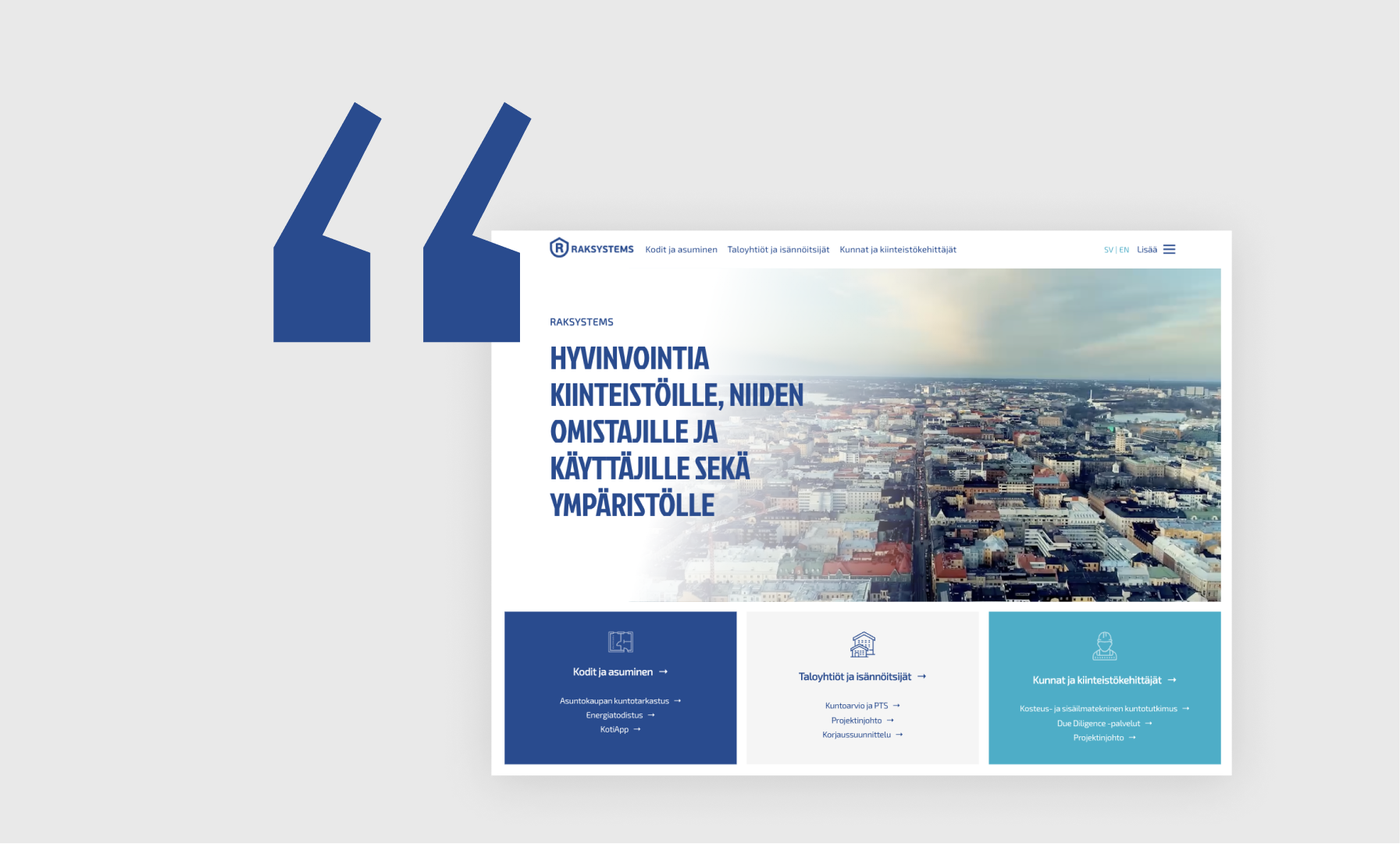Open Taloyhtiöt ja isännöitsijät card heading
The height and width of the screenshot is (844, 1400).
click(x=862, y=677)
